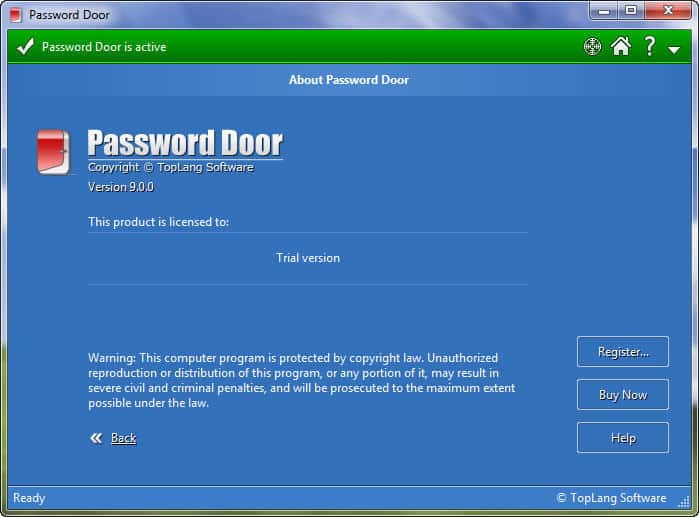Click the 'Ready' status bar text

pyautogui.click(x=29, y=498)
